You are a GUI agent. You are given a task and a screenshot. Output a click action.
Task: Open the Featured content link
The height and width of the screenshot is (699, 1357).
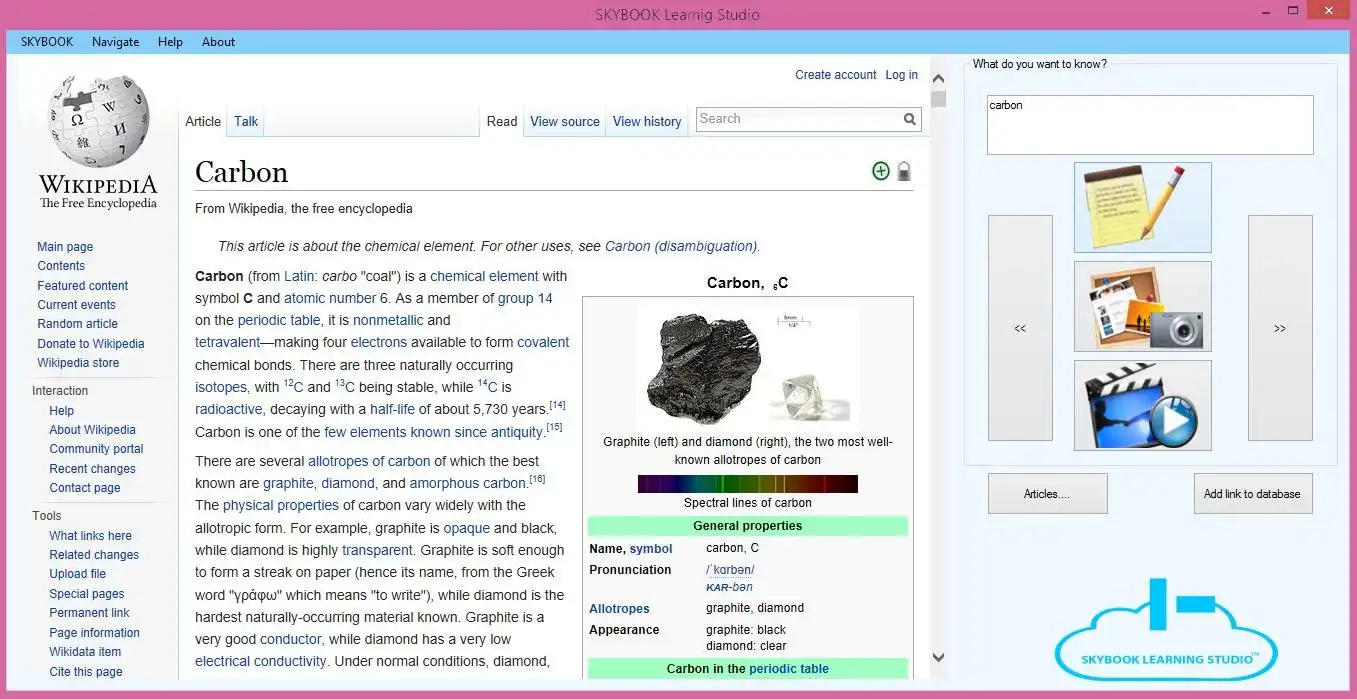click(x=83, y=286)
